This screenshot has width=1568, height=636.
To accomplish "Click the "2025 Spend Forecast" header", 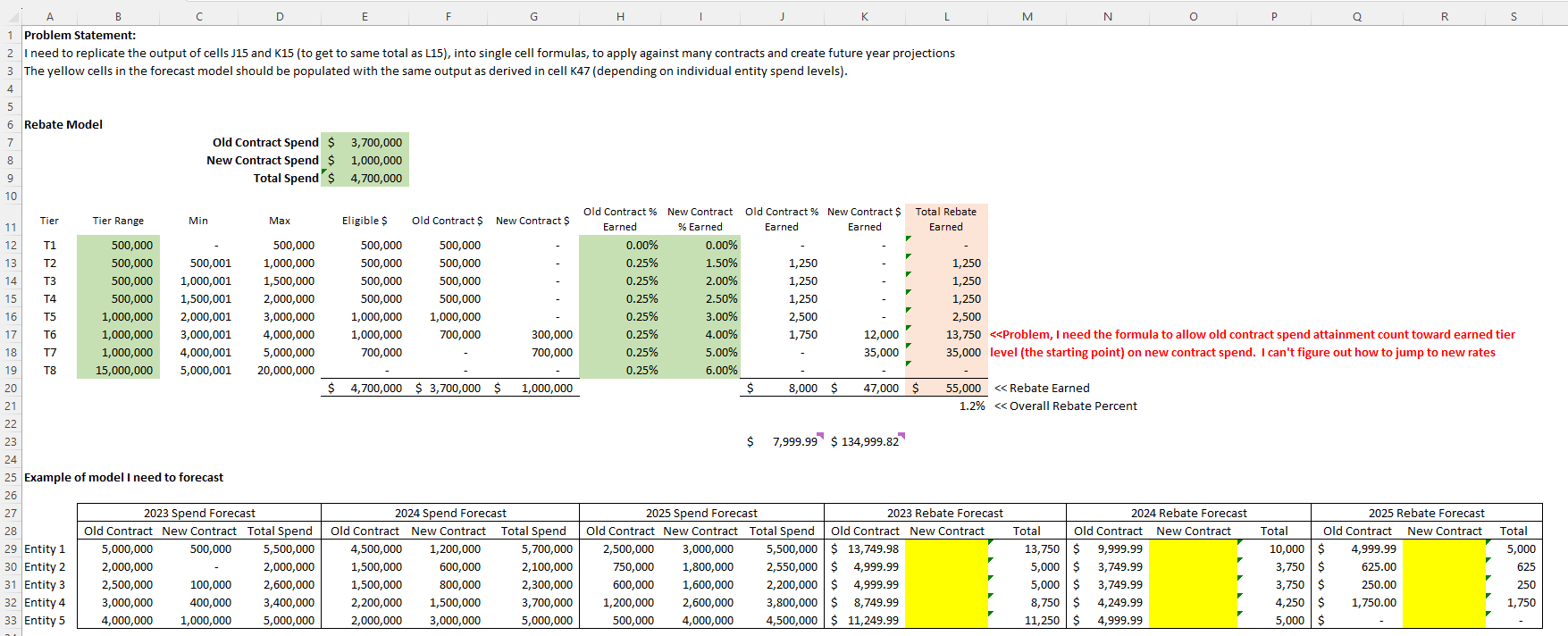I will pos(701,513).
